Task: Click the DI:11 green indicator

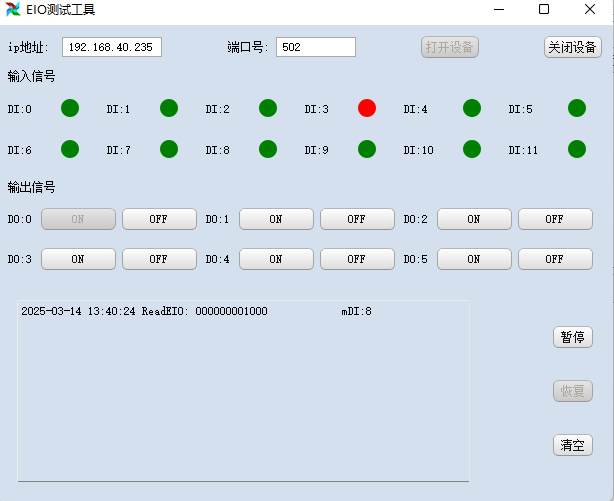Action: pyautogui.click(x=576, y=149)
